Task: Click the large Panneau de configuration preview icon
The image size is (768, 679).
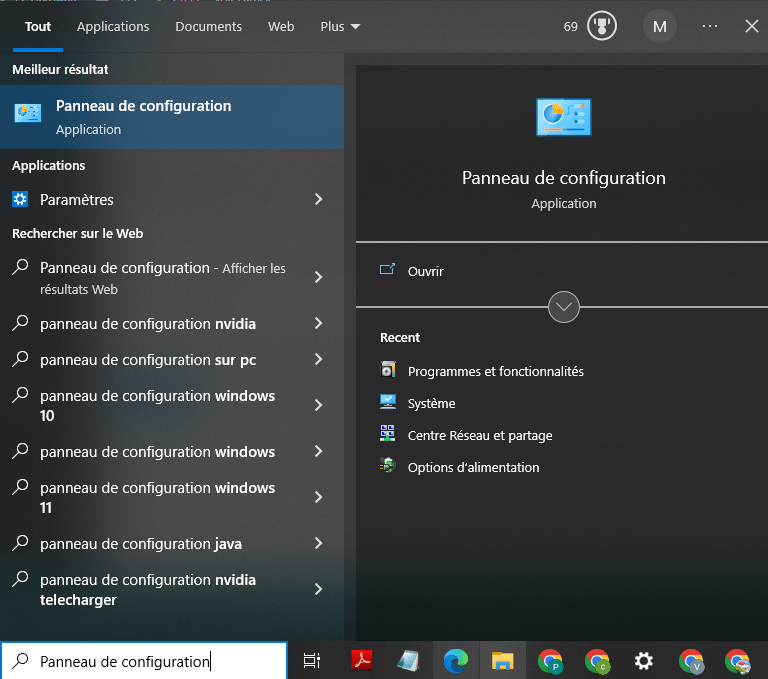Action: click(x=564, y=117)
